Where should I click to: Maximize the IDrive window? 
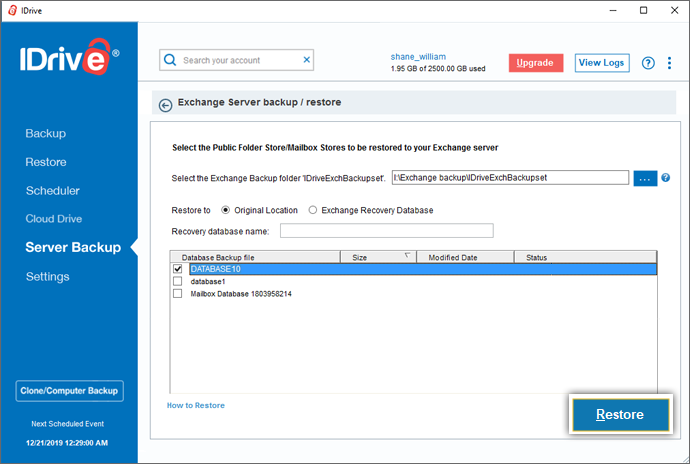(x=643, y=10)
